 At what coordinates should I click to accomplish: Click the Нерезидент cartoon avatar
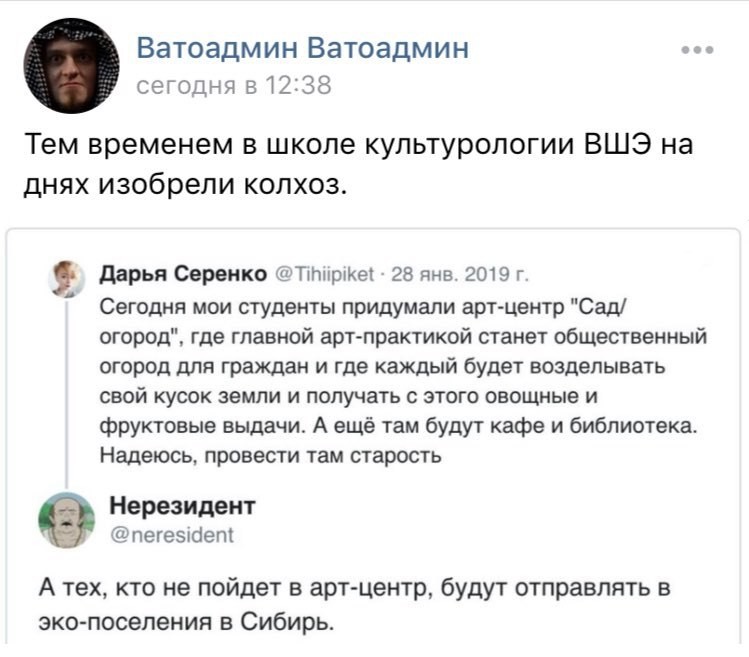click(67, 520)
